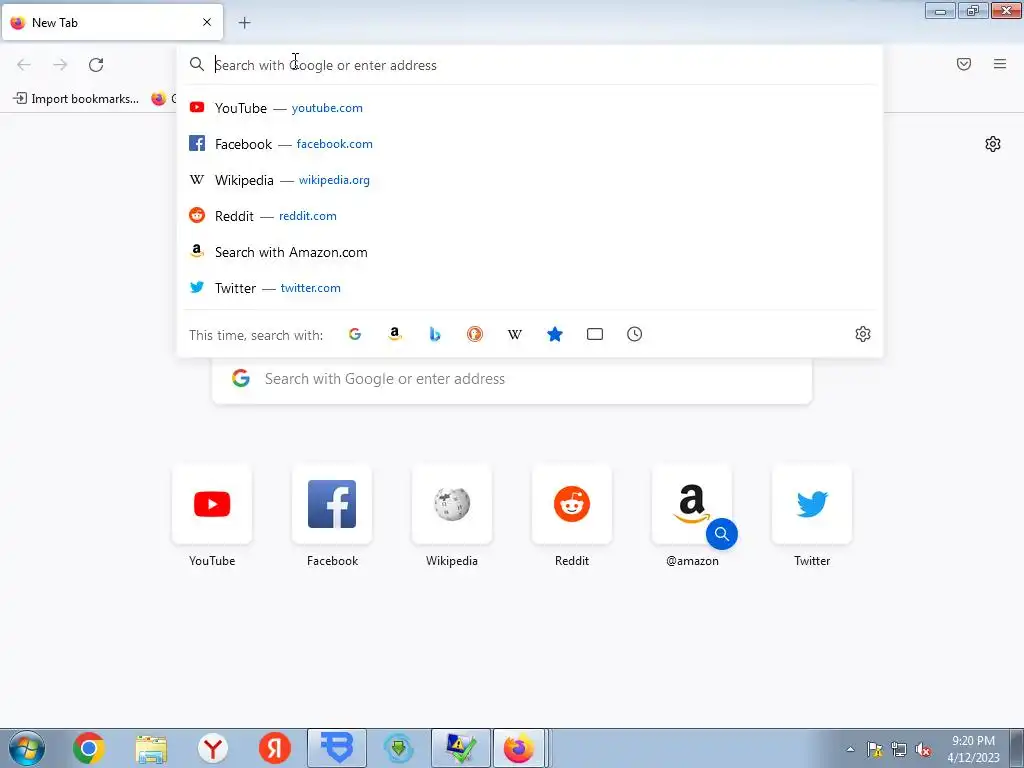This screenshot has height=768, width=1024.
Task: Search Bookmarks using the star icon
Action: 554,334
